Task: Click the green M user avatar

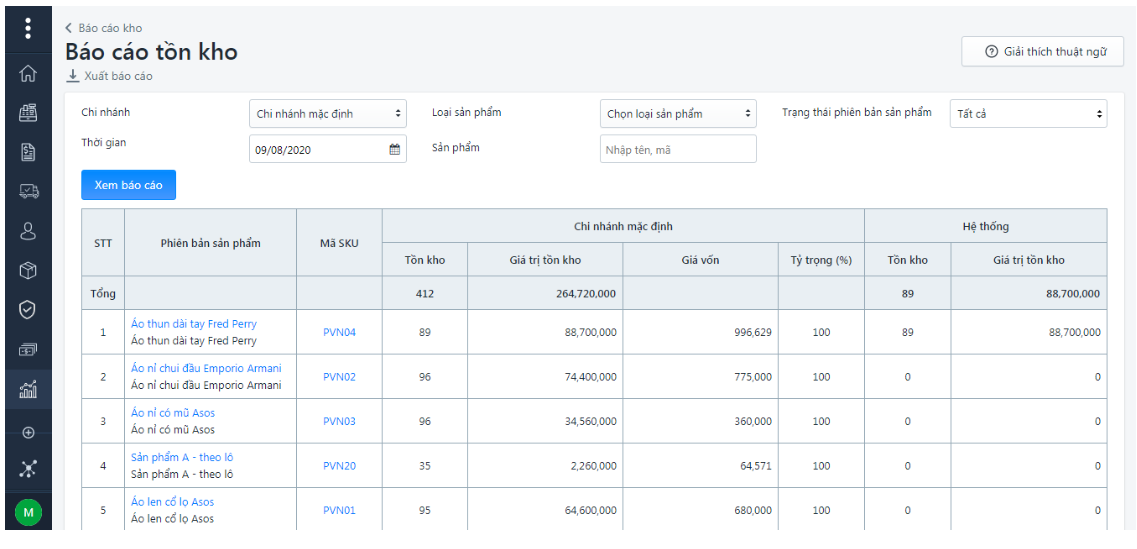Action: (x=28, y=512)
